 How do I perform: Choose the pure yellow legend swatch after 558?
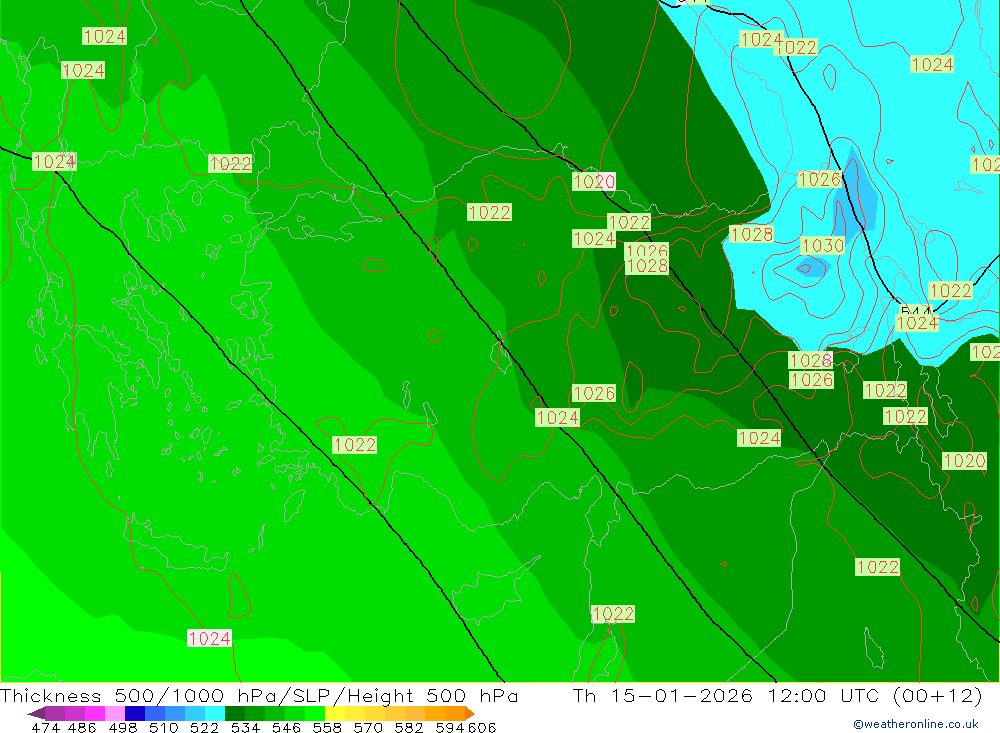pos(335,713)
